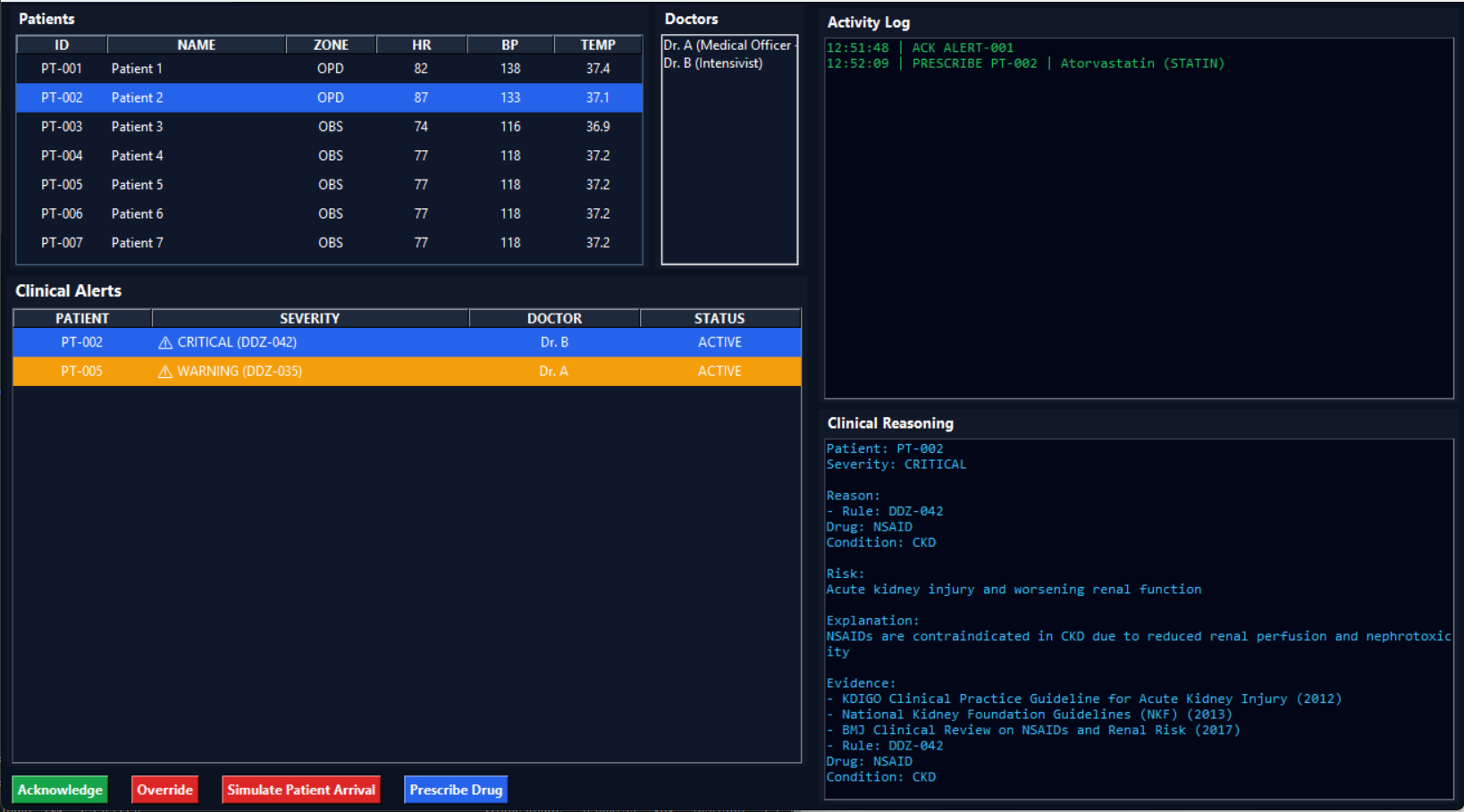The width and height of the screenshot is (1464, 812).
Task: Select patient row PT-004
Action: [x=329, y=155]
